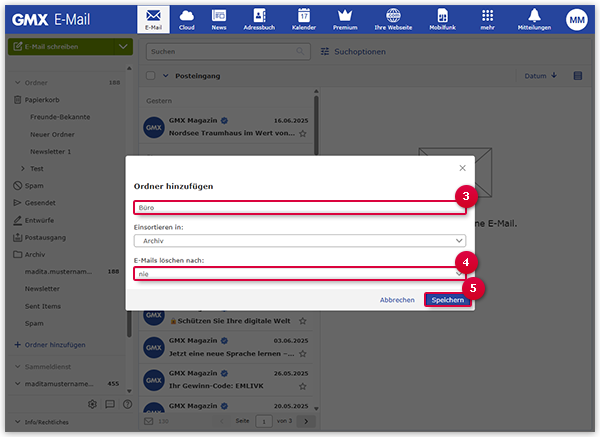This screenshot has height=437, width=600.
Task: Open the Mobilfunk section
Action: pyautogui.click(x=442, y=20)
